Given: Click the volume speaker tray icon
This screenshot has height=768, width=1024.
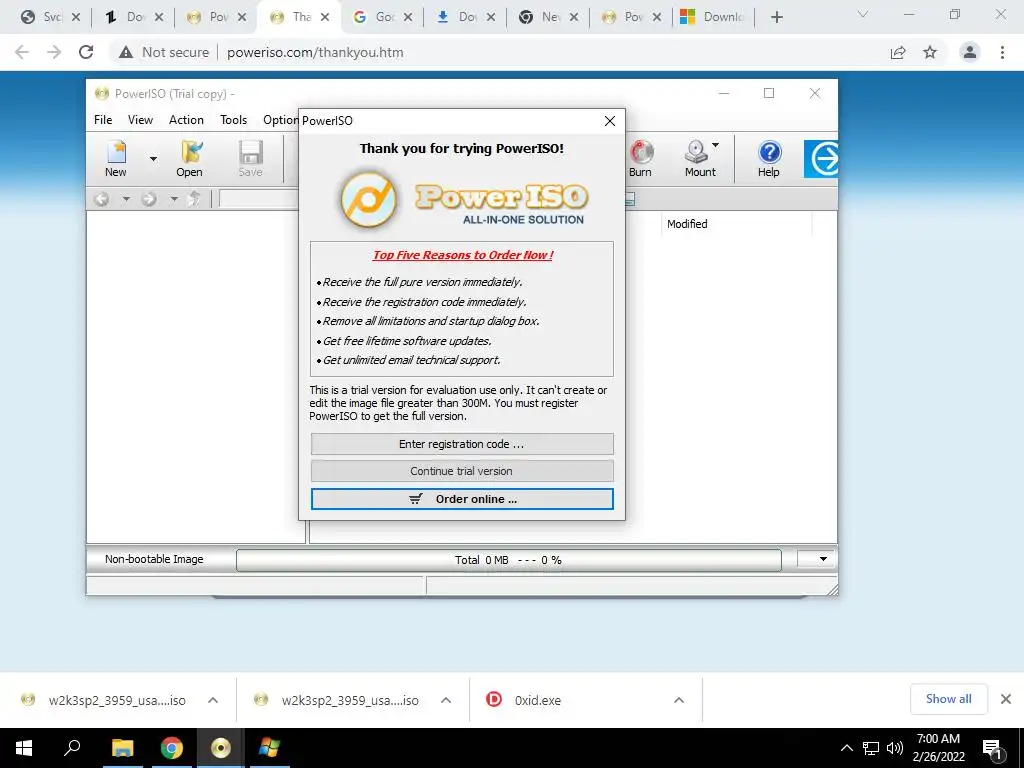Looking at the screenshot, I should (x=895, y=748).
